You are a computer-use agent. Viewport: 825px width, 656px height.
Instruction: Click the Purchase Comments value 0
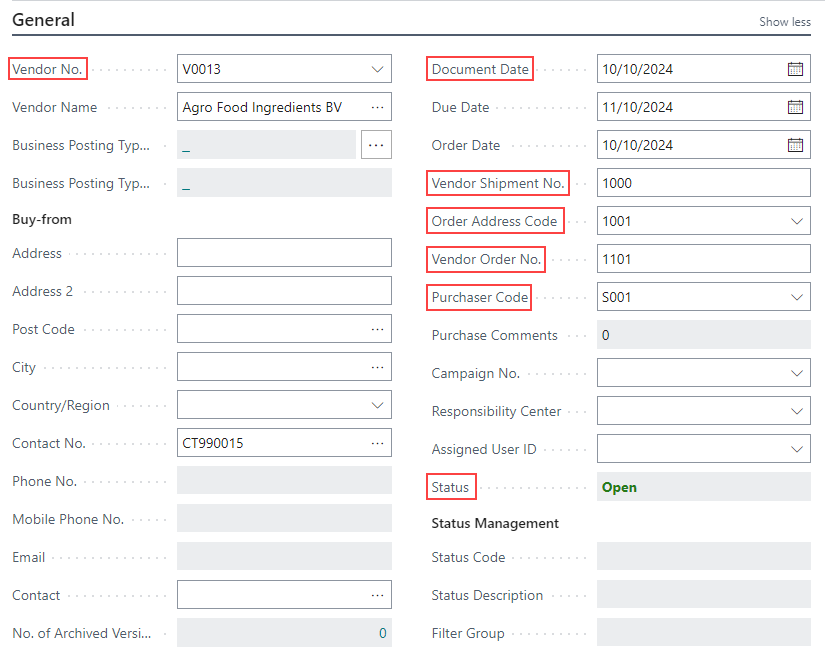coord(606,335)
